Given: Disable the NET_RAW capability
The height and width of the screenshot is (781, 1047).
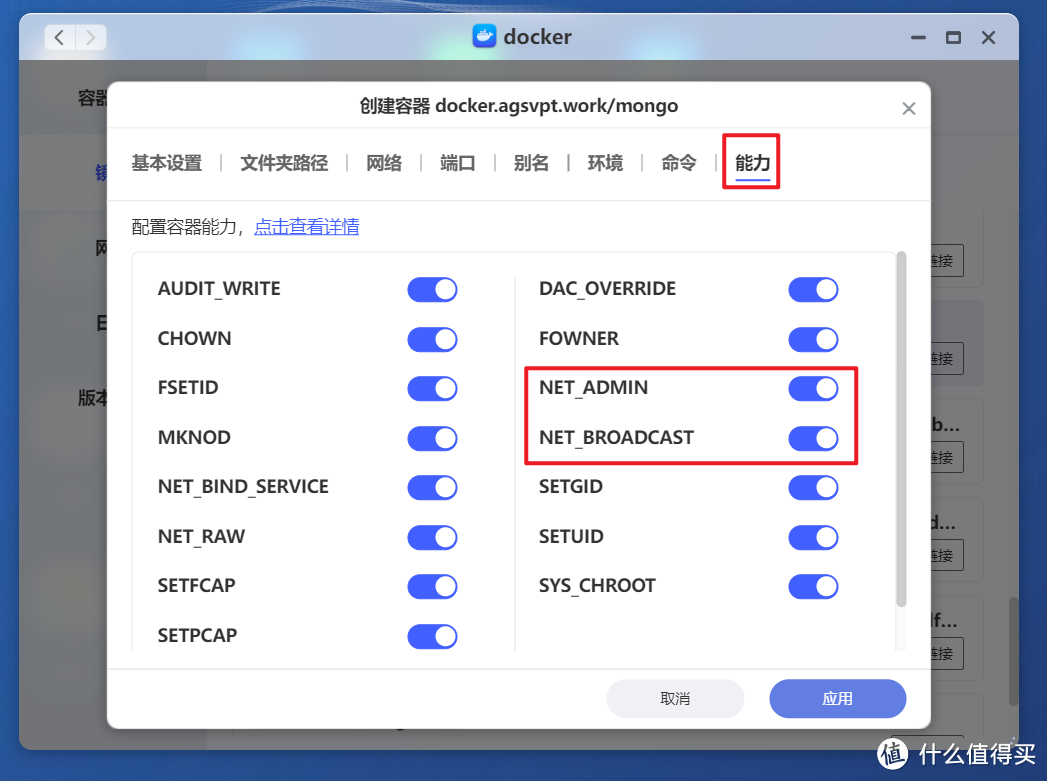Looking at the screenshot, I should tap(432, 537).
